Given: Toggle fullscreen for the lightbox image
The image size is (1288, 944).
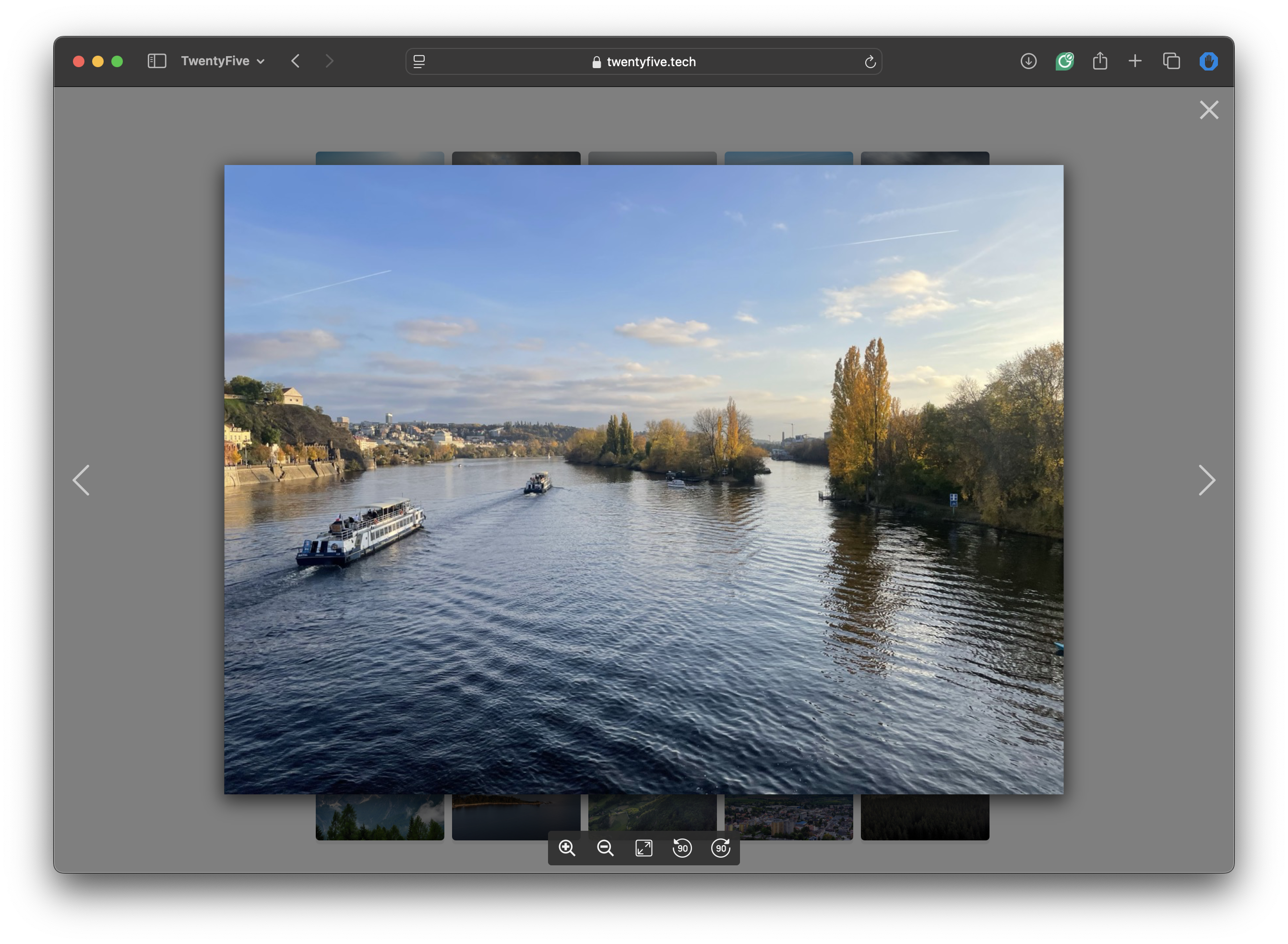Looking at the screenshot, I should pos(644,848).
